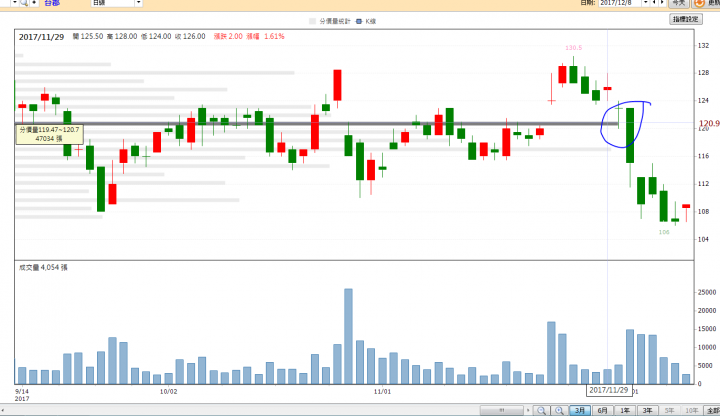Click the gray horizontal price-volume line on the chart
Screen dimensions: 720x416
click(x=317, y=124)
